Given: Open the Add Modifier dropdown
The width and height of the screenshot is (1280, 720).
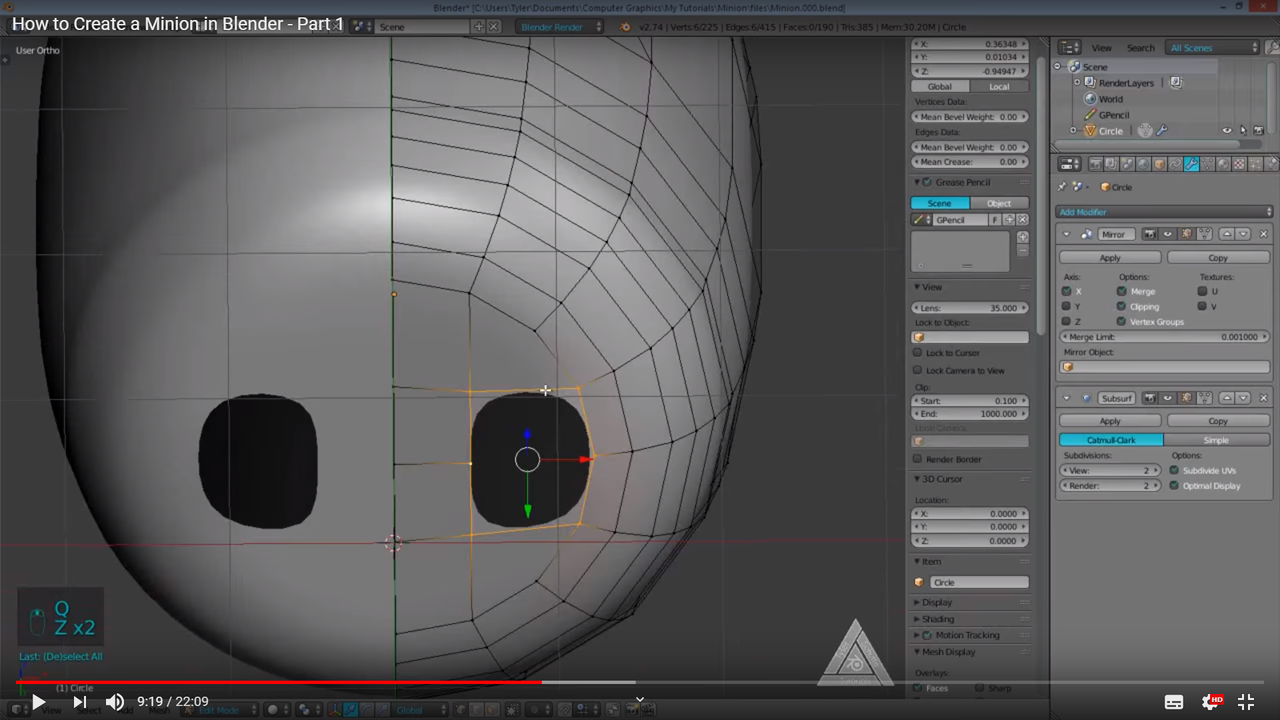Looking at the screenshot, I should [x=1164, y=212].
